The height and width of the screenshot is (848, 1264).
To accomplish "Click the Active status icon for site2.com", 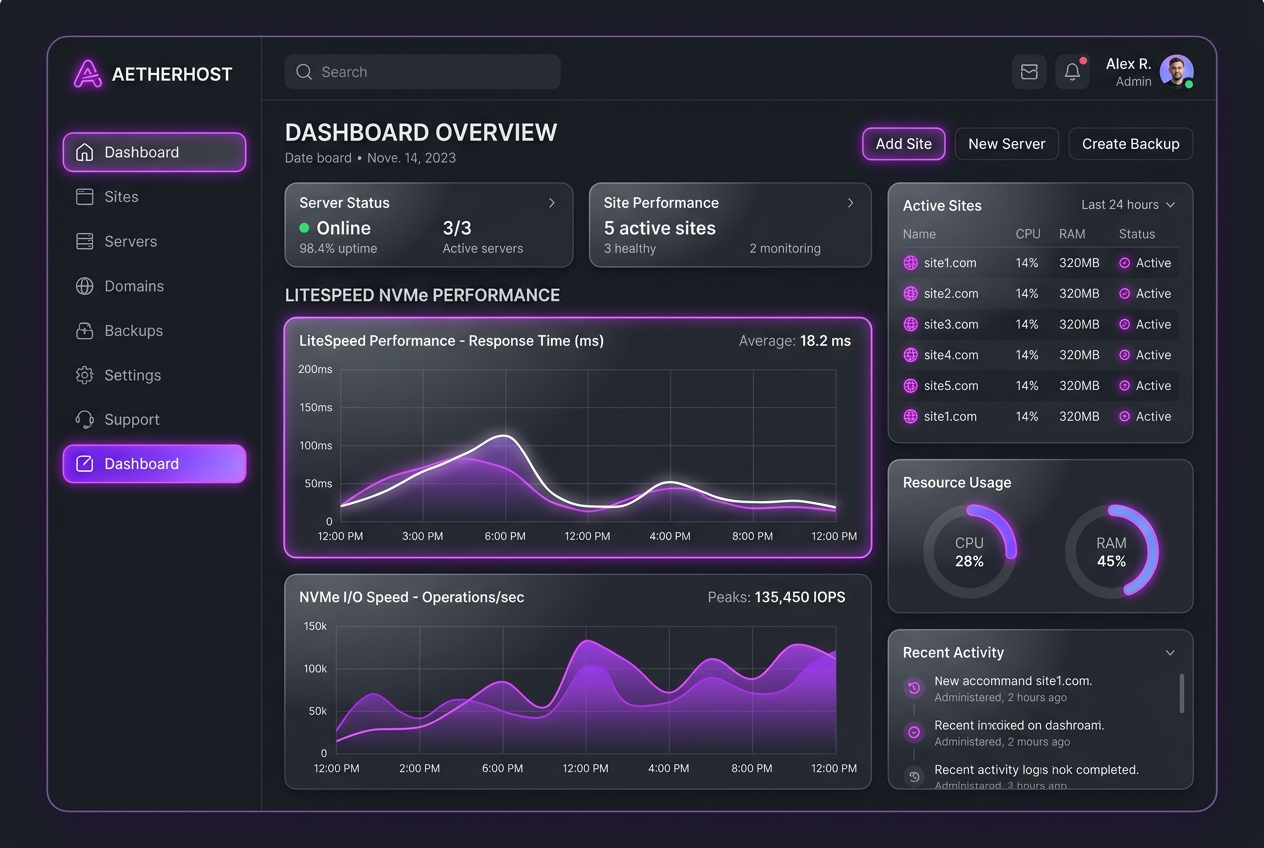I will click(x=1124, y=294).
